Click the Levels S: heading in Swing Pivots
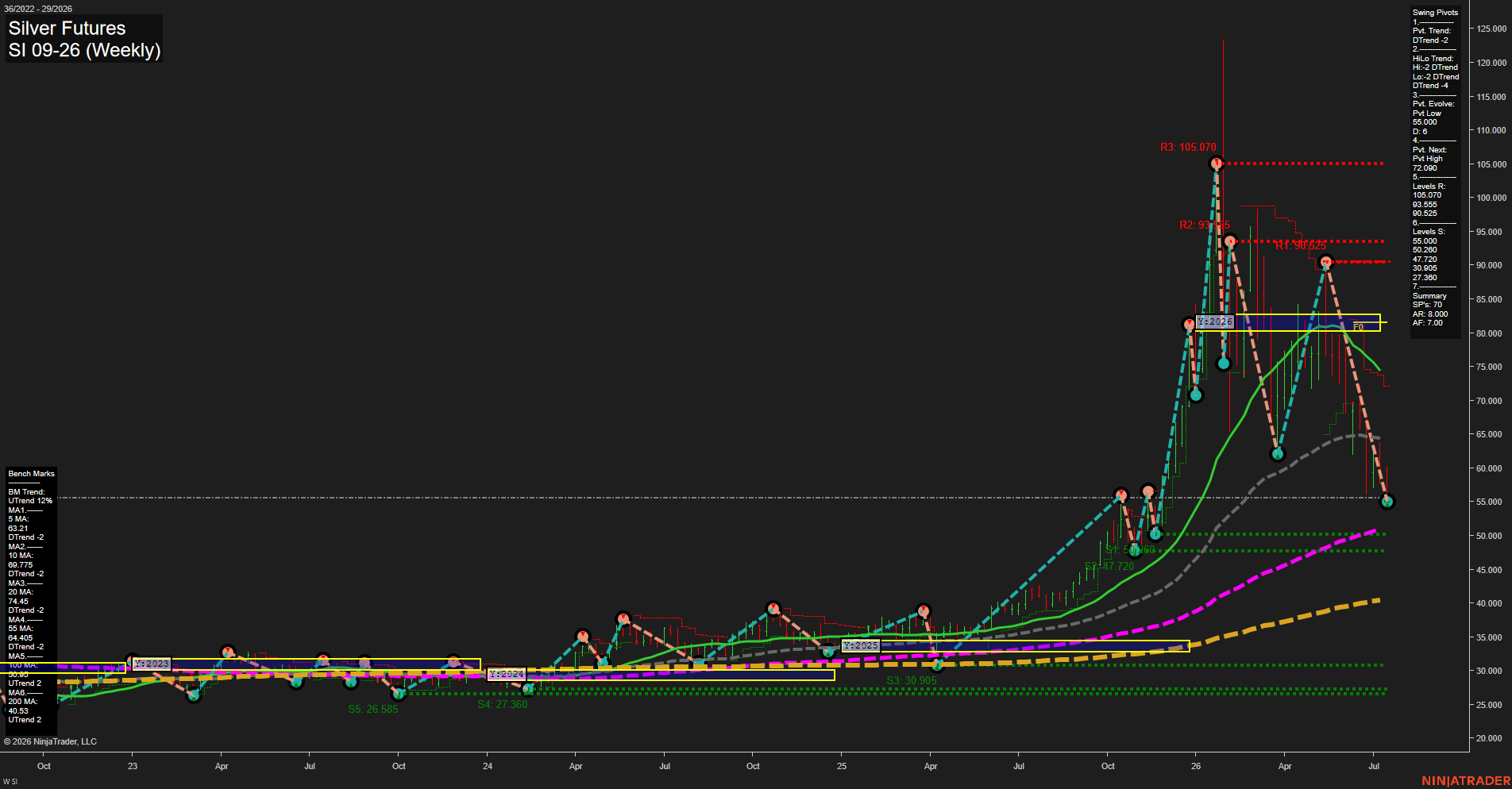 coord(1429,232)
